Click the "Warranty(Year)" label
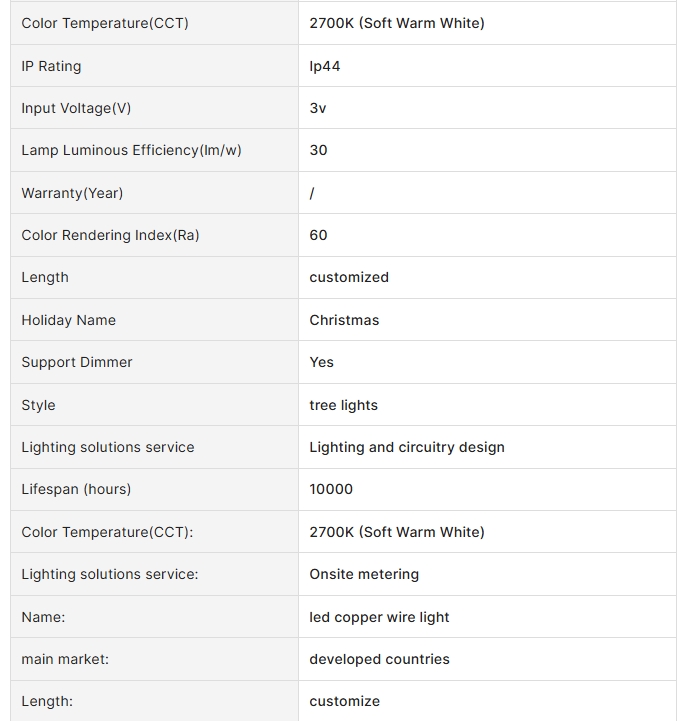Image resolution: width=685 pixels, height=721 pixels. click(72, 193)
